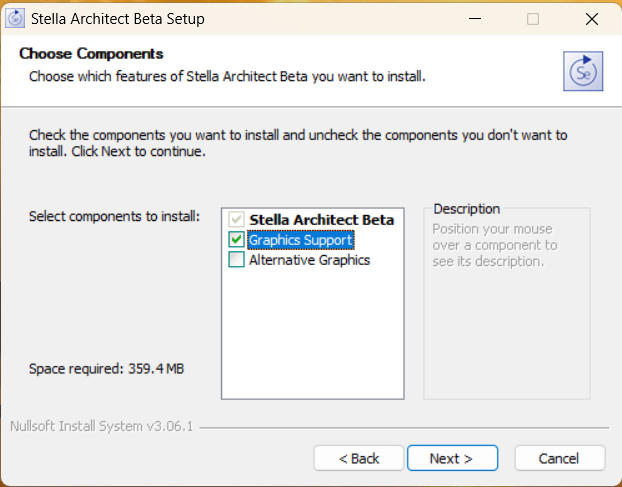Click the window title text in the title bar
Screen dimensions: 622x487
pos(118,19)
